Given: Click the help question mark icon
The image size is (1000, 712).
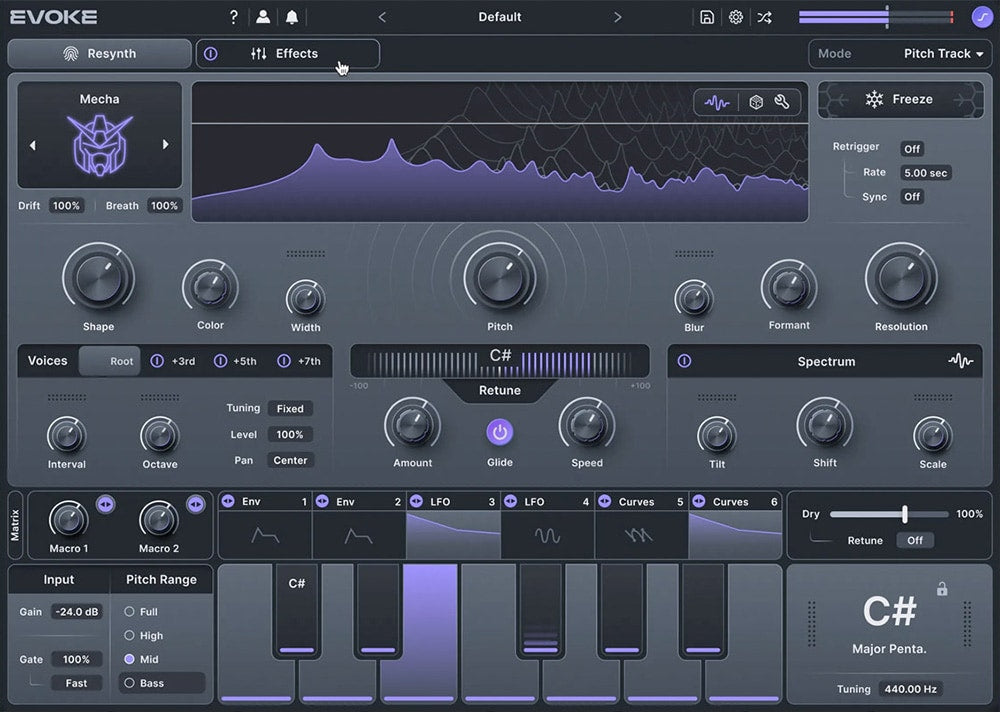Looking at the screenshot, I should coord(234,17).
